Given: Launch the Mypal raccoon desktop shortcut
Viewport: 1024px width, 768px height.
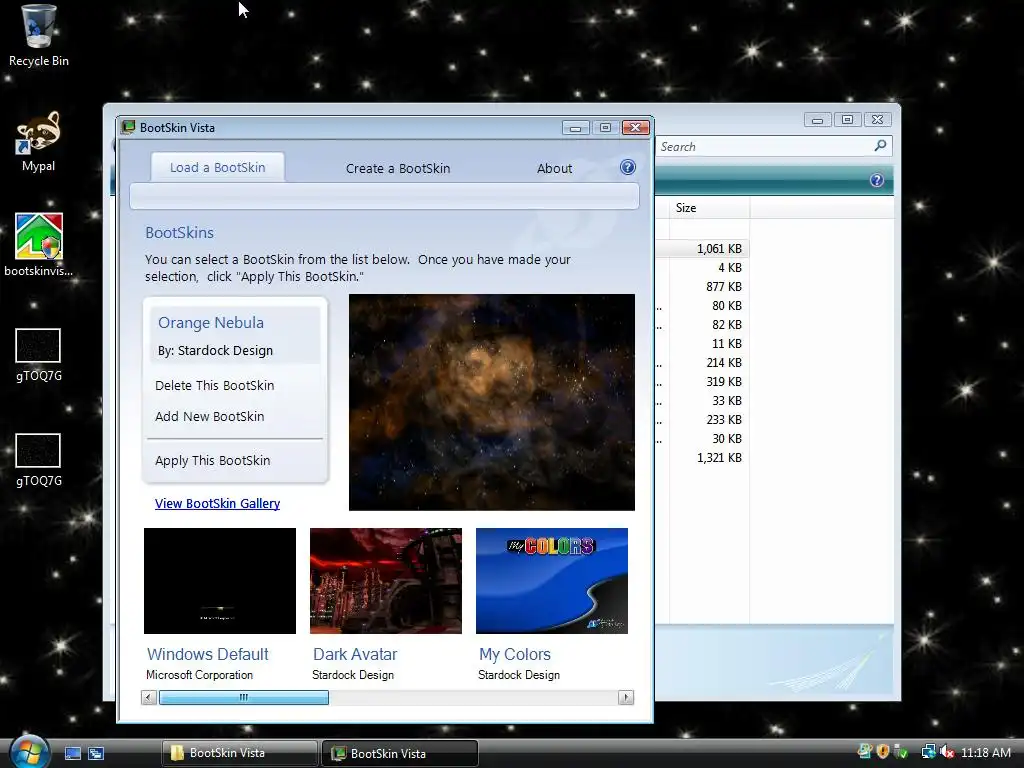Looking at the screenshot, I should tap(38, 141).
